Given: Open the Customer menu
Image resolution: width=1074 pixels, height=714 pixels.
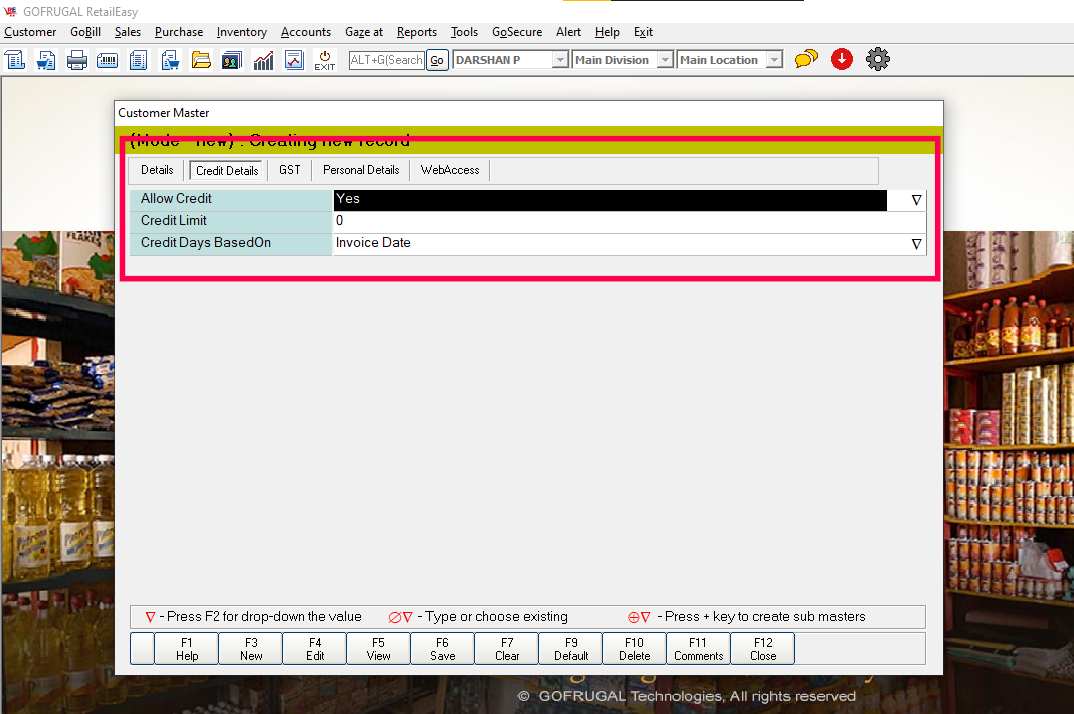Looking at the screenshot, I should pyautogui.click(x=30, y=32).
